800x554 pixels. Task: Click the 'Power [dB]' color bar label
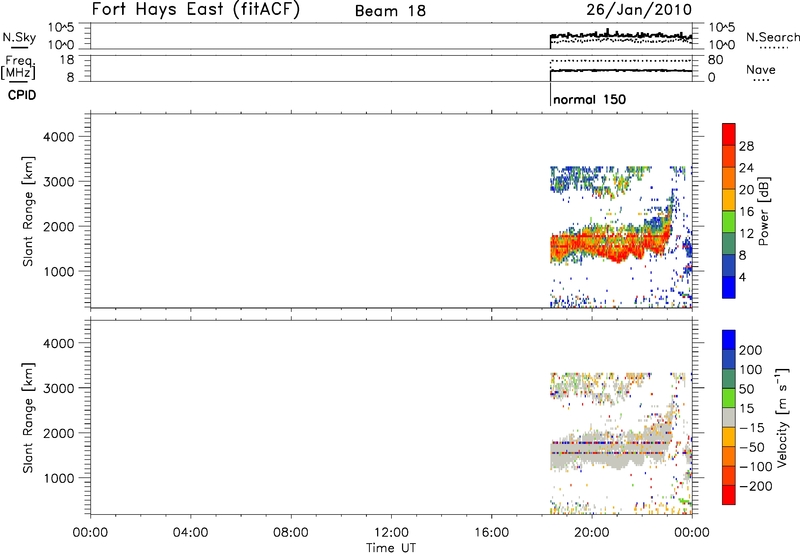coord(763,211)
